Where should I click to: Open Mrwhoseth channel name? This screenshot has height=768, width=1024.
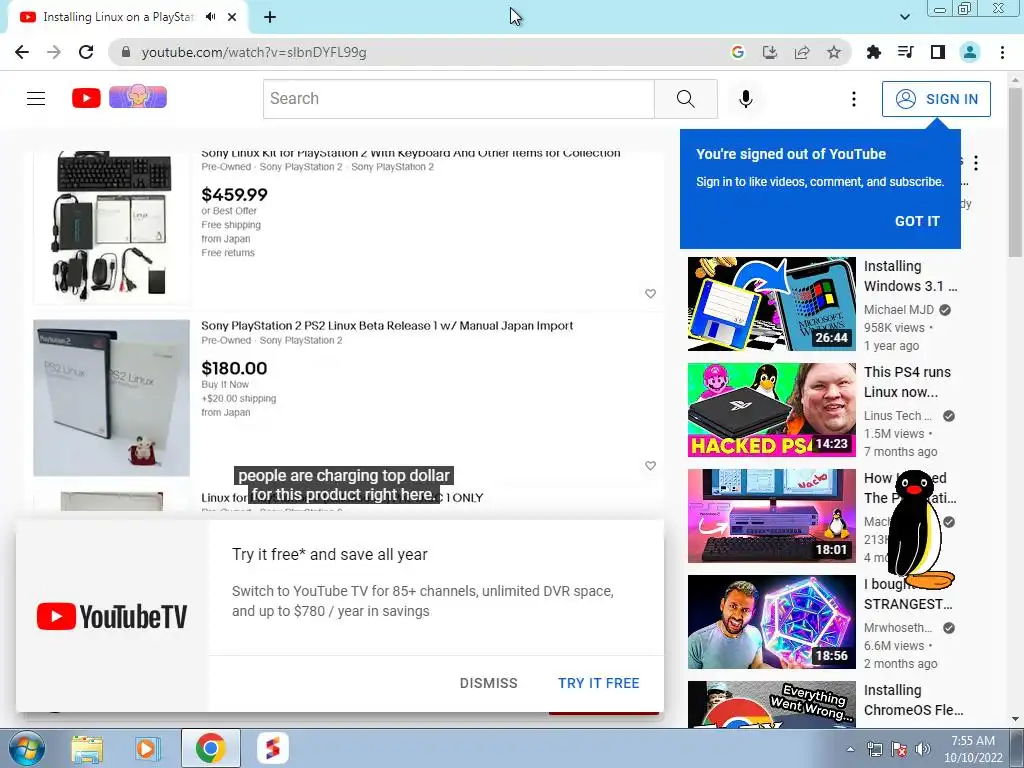click(x=898, y=628)
